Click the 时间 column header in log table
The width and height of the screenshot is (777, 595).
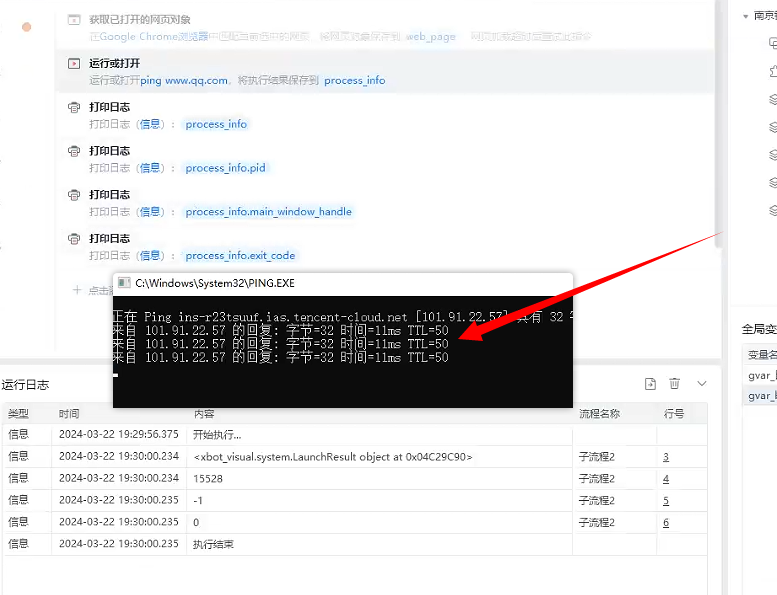69,414
